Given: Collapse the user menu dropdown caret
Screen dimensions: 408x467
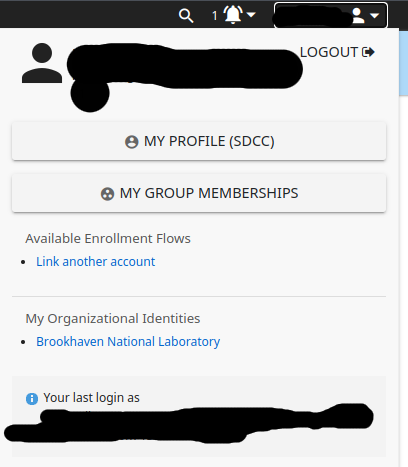Looking at the screenshot, I should 375,15.
